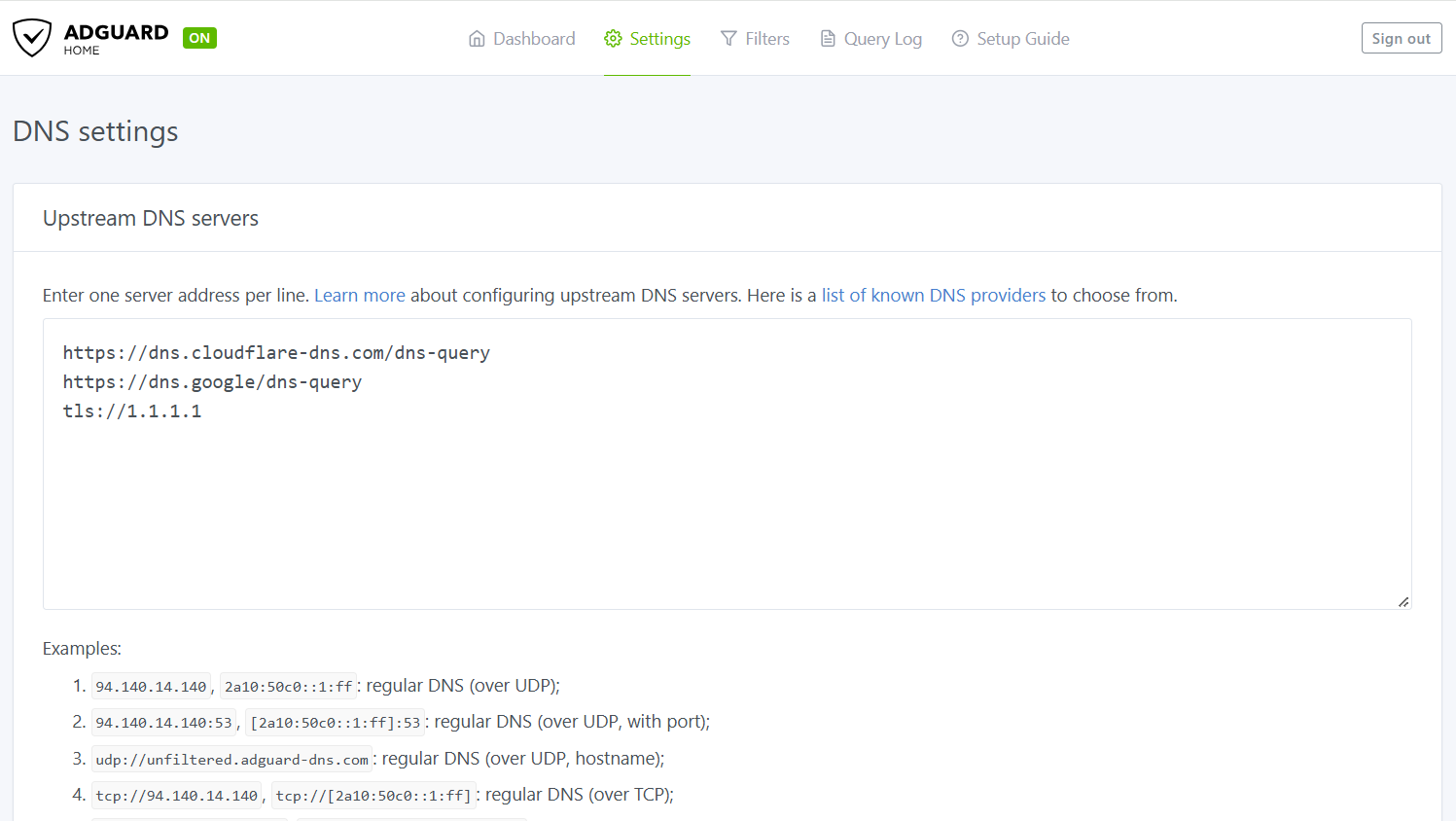This screenshot has width=1456, height=821.
Task: Switch to the Query Log tab
Action: click(870, 39)
